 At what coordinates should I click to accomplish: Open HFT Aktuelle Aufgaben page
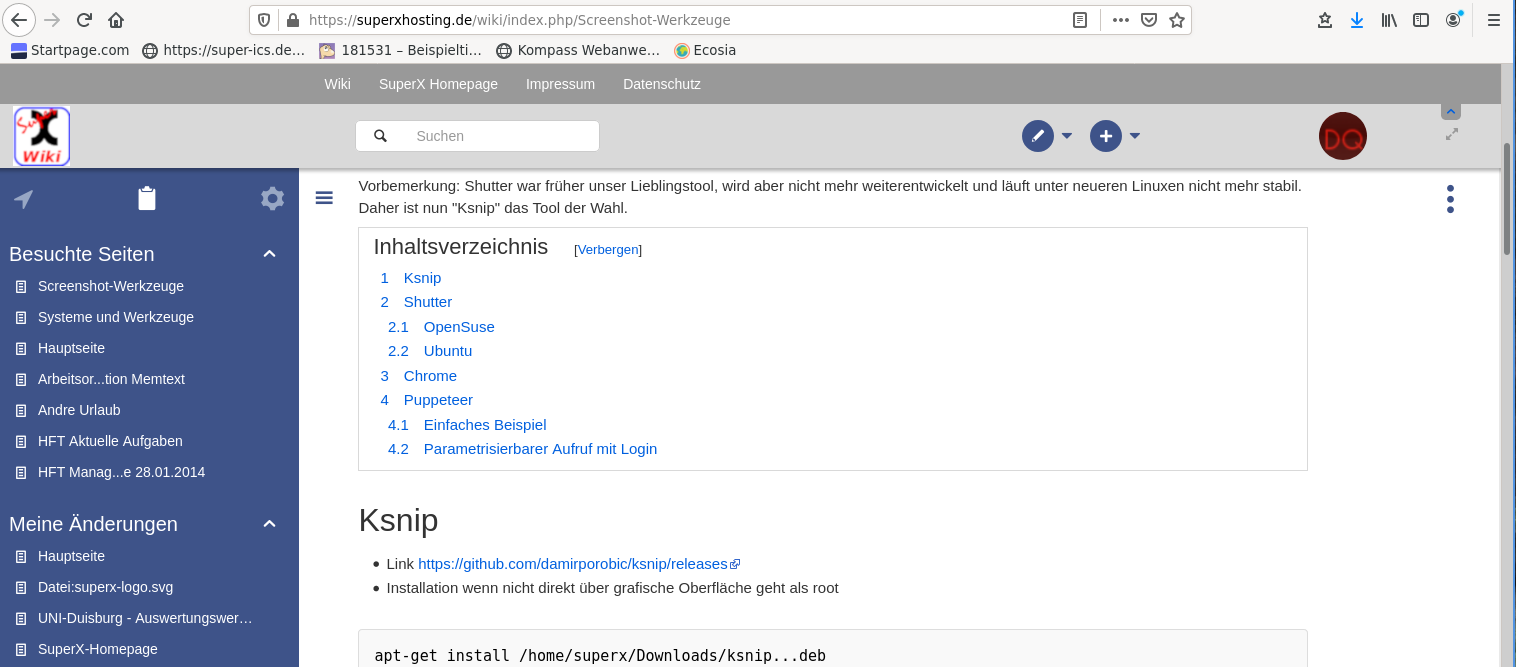coord(110,441)
